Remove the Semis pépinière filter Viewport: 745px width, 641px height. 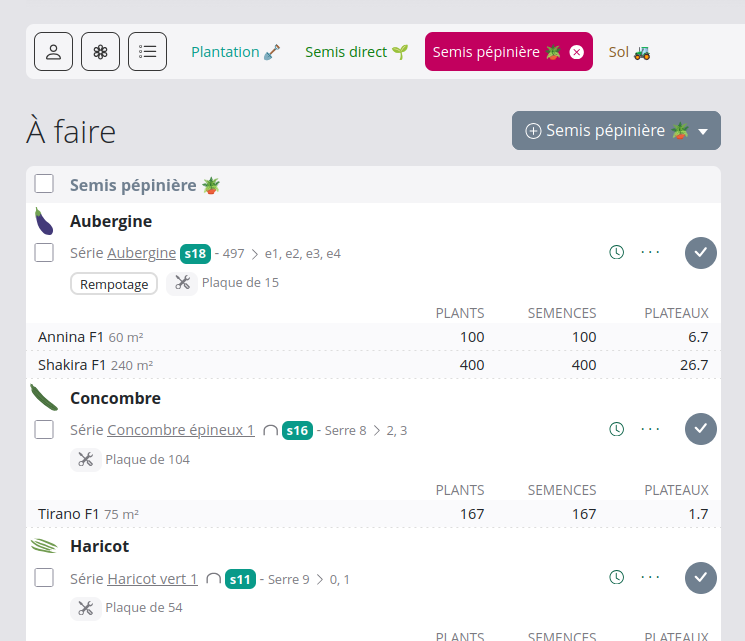pos(576,52)
